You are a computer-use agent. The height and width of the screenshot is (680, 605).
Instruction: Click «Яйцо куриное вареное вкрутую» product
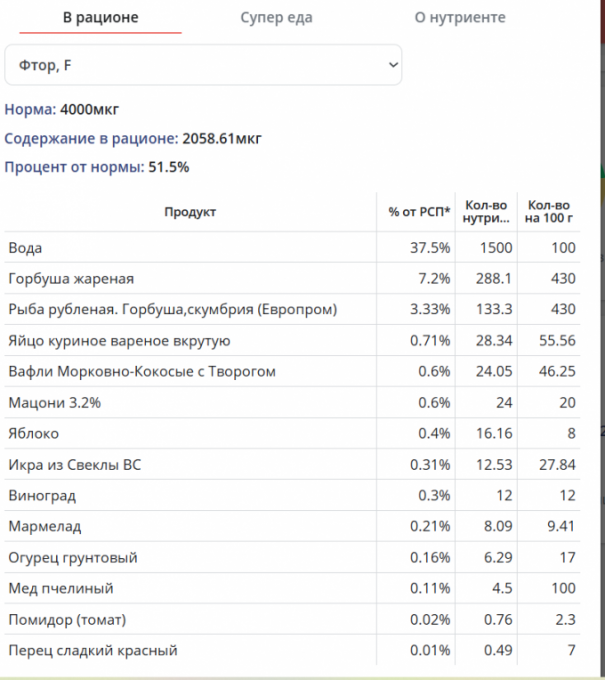(119, 341)
